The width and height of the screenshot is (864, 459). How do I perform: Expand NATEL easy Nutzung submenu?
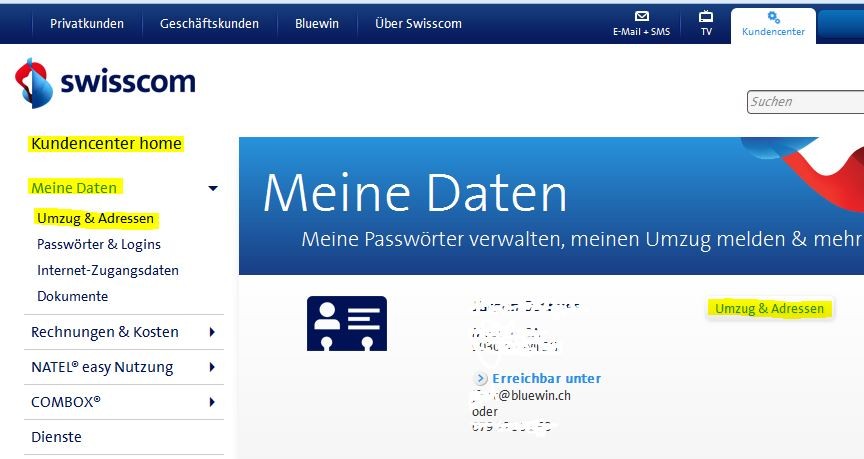pos(212,367)
